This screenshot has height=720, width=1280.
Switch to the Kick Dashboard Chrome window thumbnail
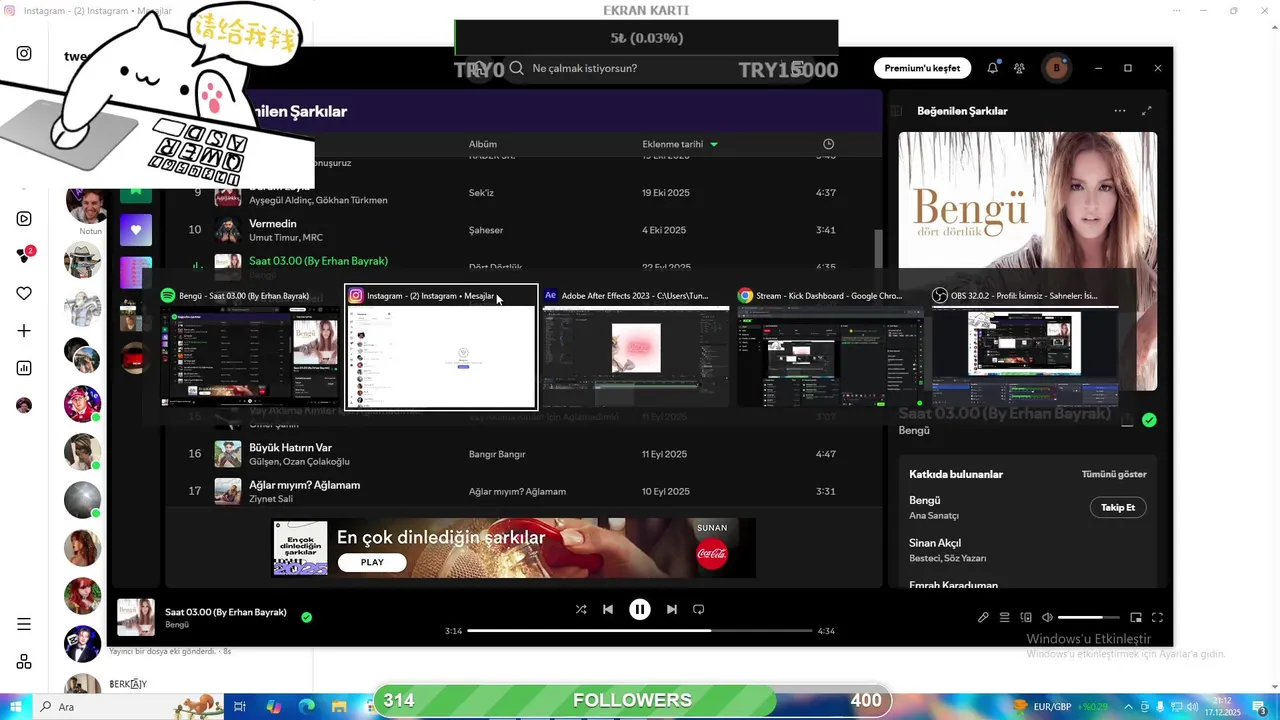coord(831,347)
